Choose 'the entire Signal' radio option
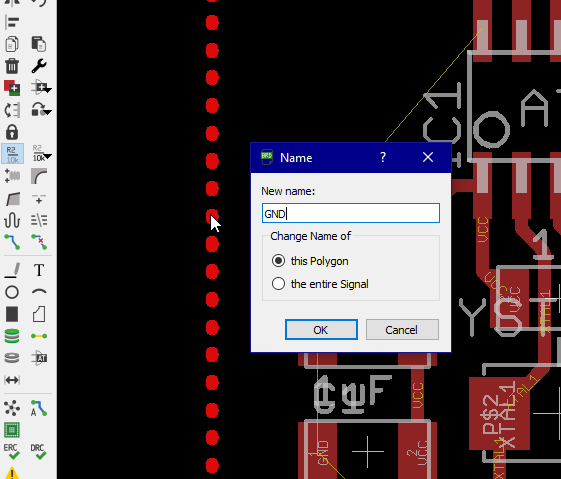The image size is (561, 479). click(278, 284)
